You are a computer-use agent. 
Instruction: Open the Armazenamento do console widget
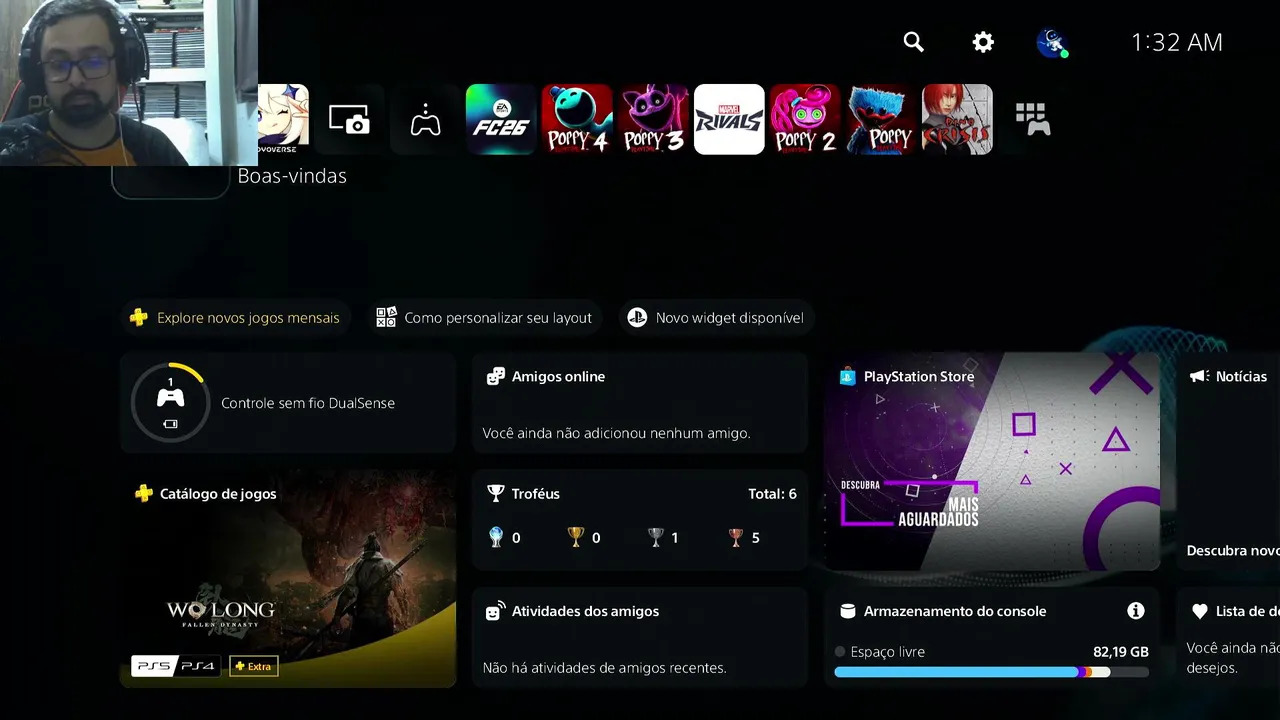[x=992, y=637]
